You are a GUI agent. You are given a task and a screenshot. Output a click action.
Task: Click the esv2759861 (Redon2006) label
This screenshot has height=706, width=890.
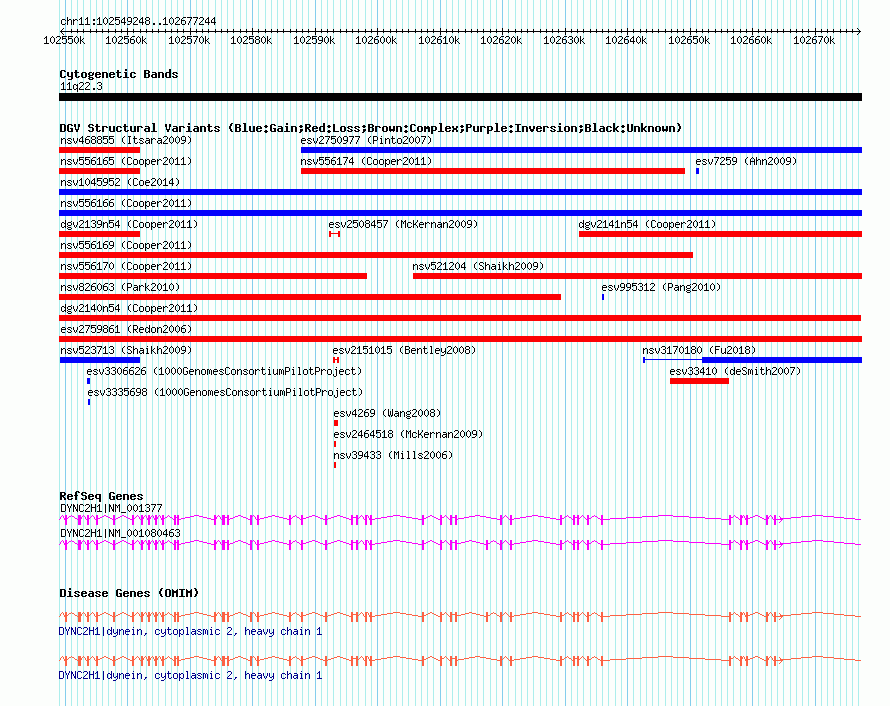(x=126, y=329)
